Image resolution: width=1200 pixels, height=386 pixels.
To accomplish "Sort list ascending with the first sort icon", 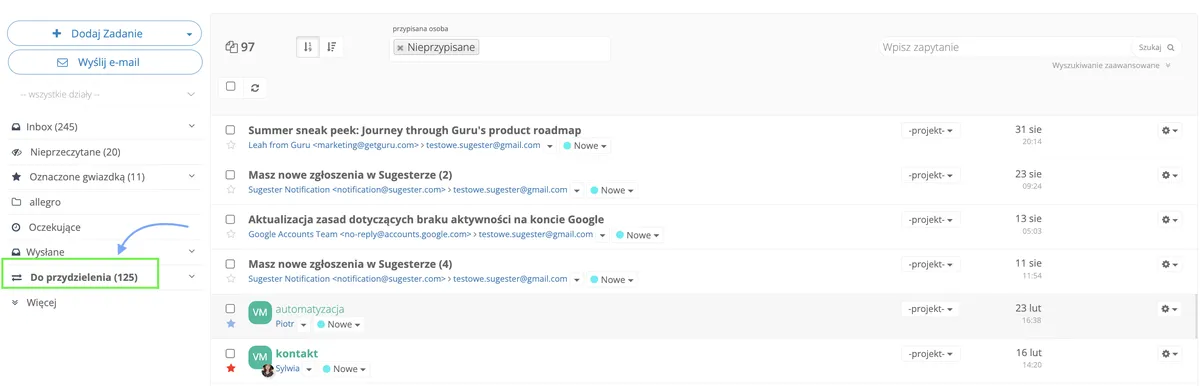I will pyautogui.click(x=308, y=47).
